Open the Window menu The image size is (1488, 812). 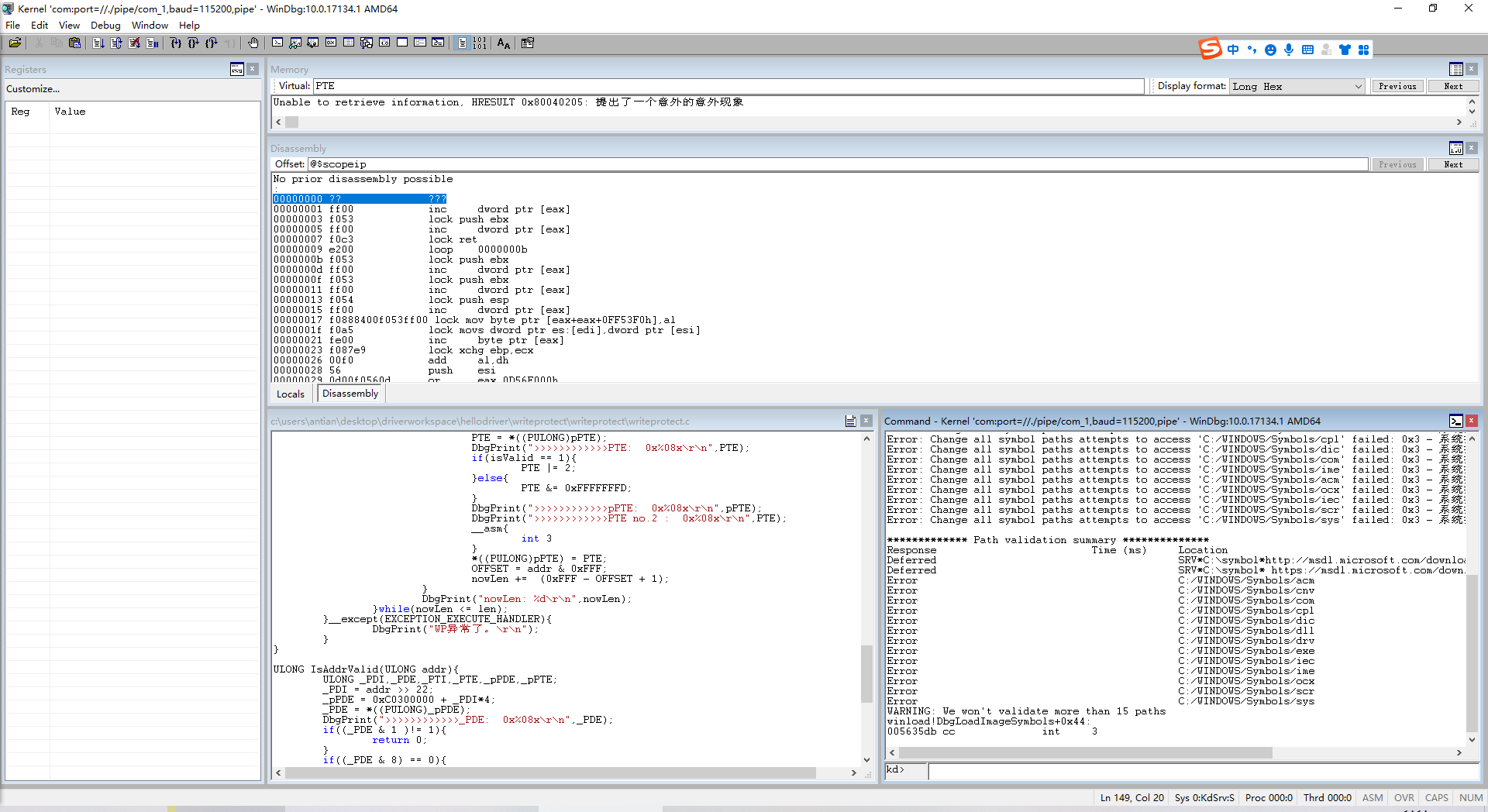(150, 26)
